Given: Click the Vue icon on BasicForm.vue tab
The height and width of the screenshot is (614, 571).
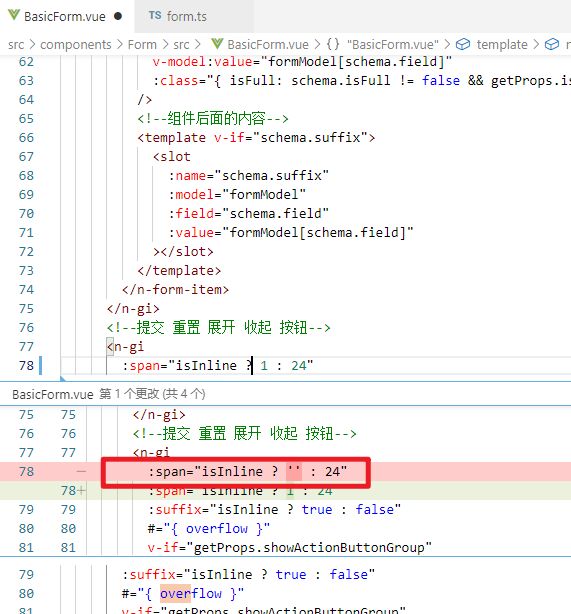Looking at the screenshot, I should [x=14, y=16].
